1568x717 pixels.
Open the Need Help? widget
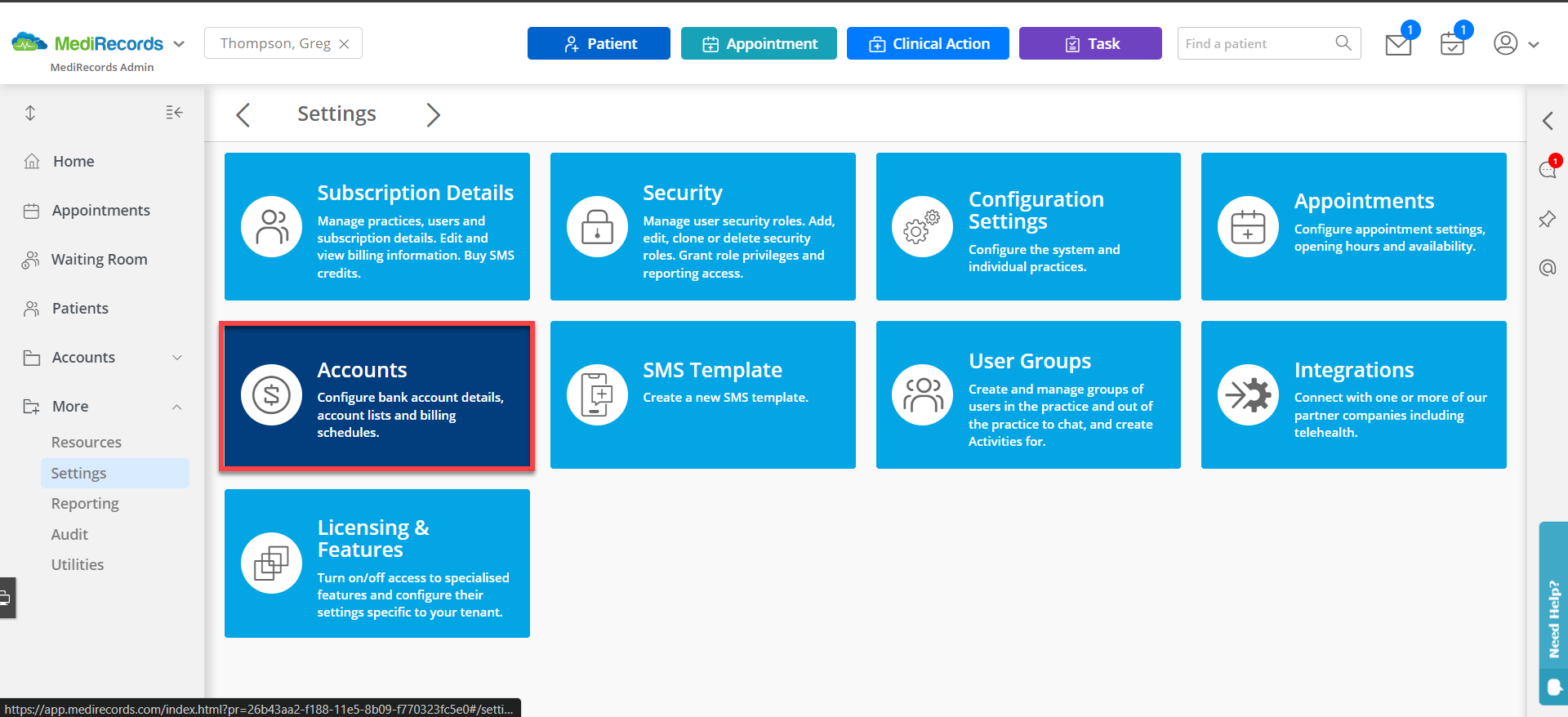[1553, 613]
